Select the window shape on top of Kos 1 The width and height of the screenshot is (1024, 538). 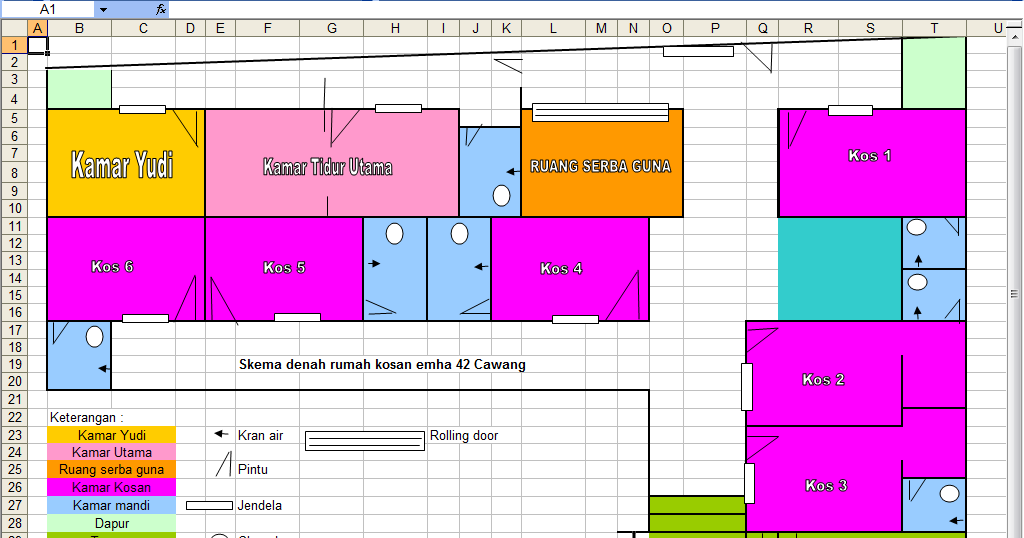(850, 110)
